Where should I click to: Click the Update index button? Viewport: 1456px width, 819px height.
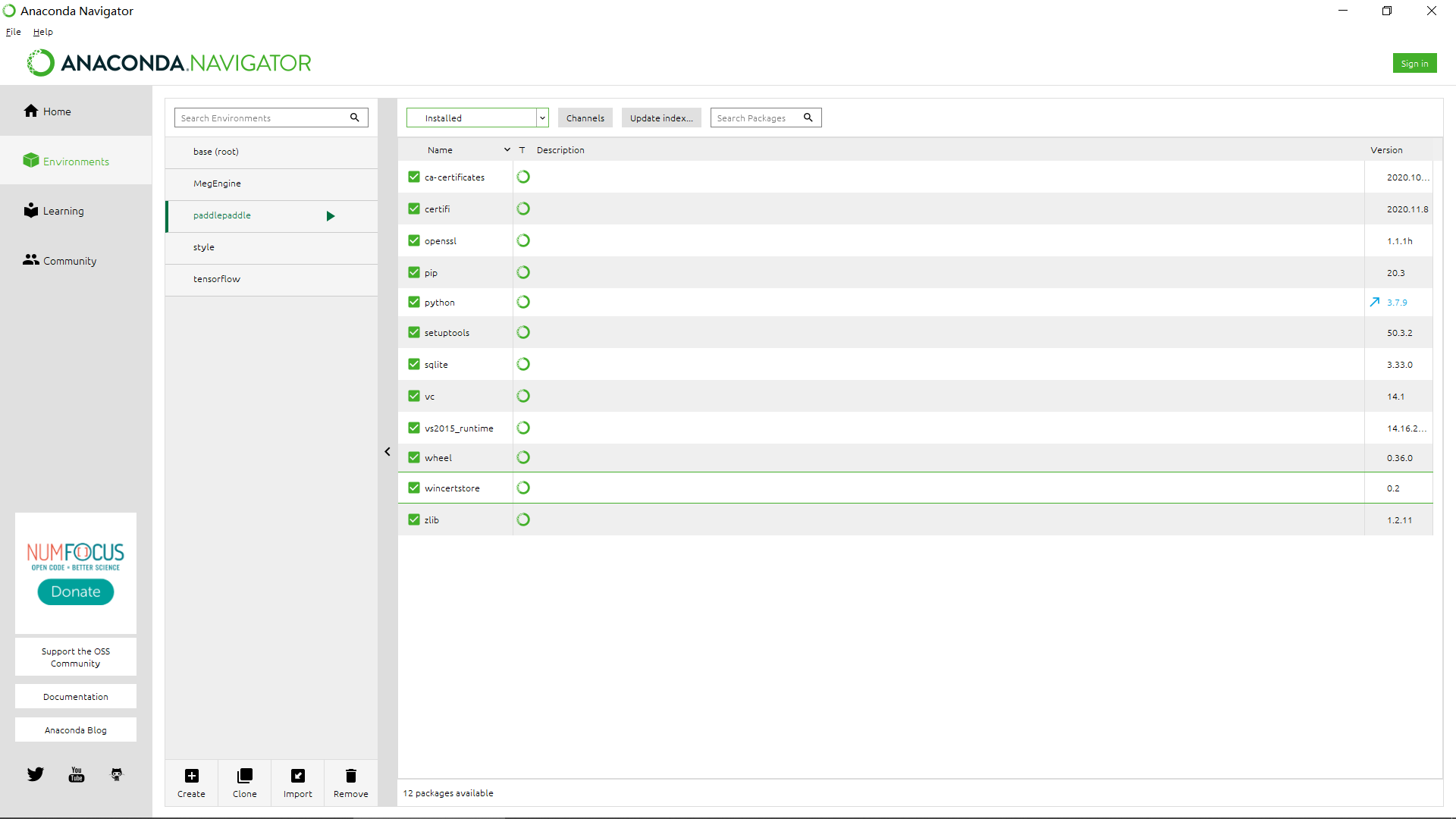660,117
